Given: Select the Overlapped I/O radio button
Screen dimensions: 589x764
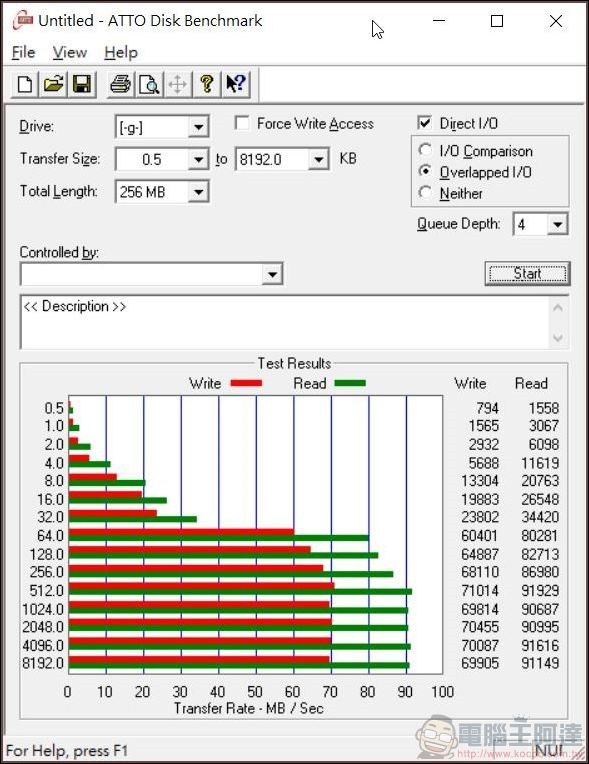Looking at the screenshot, I should pos(425,172).
